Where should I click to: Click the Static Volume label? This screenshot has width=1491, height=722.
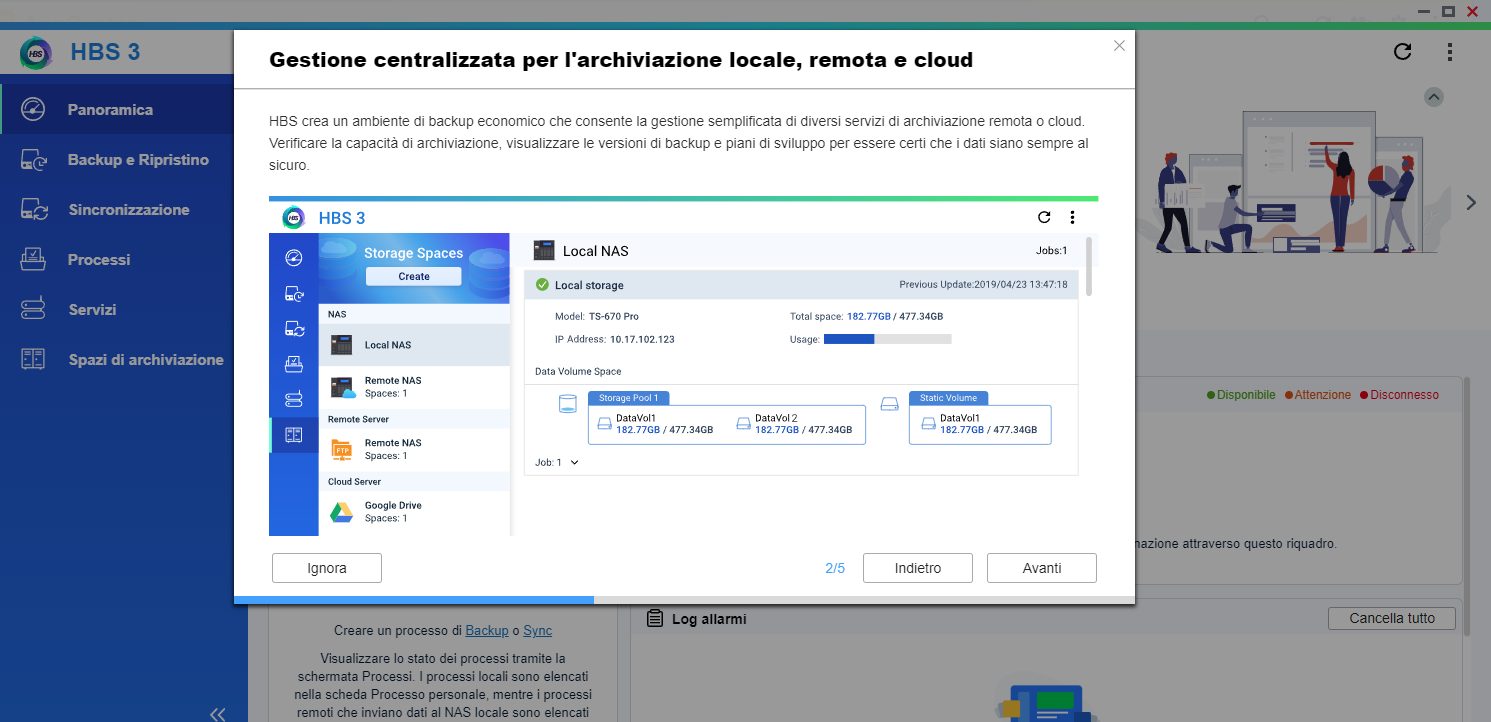coord(948,398)
